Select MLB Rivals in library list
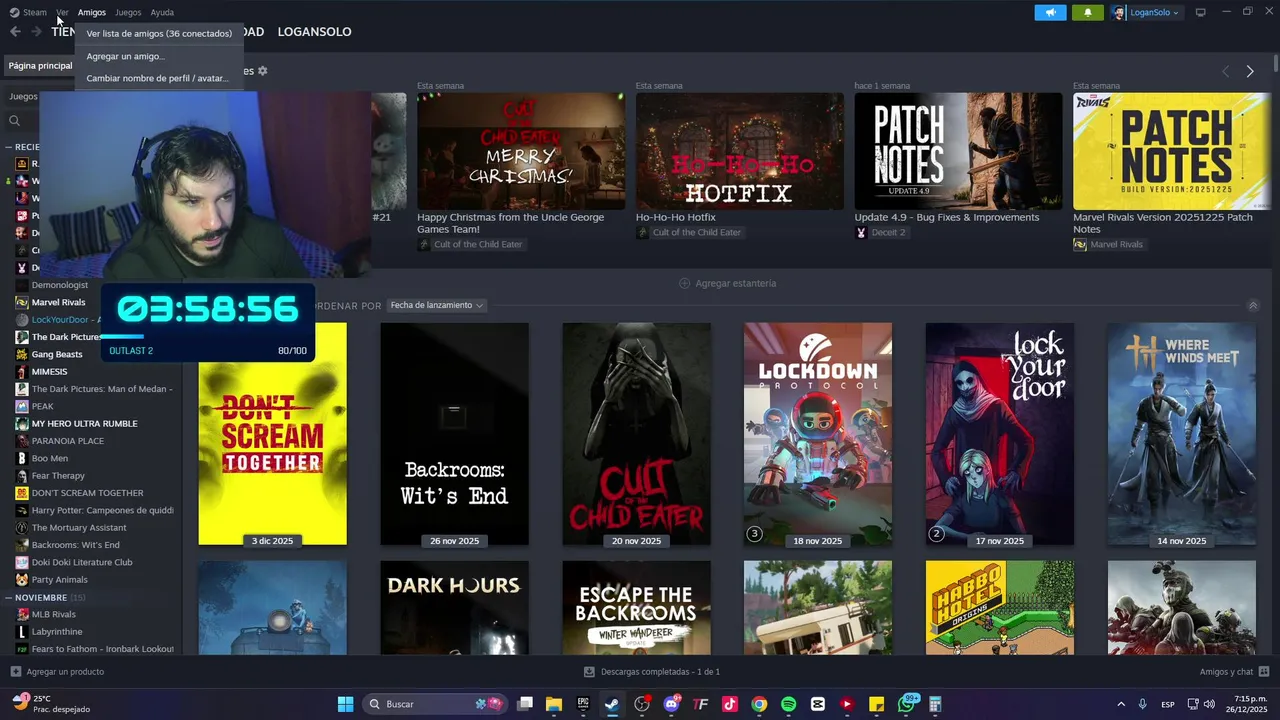Image resolution: width=1280 pixels, height=720 pixels. 54,614
